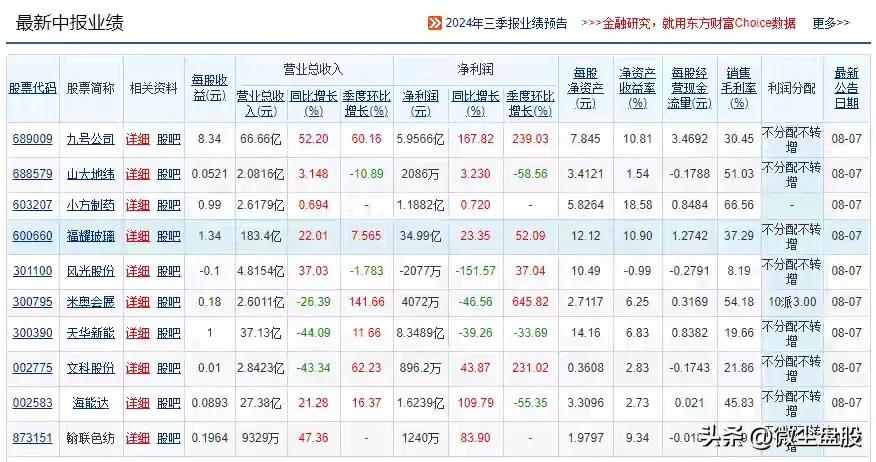Sort by 每股净资产(元) column header
The height and width of the screenshot is (462, 876).
[x=585, y=88]
